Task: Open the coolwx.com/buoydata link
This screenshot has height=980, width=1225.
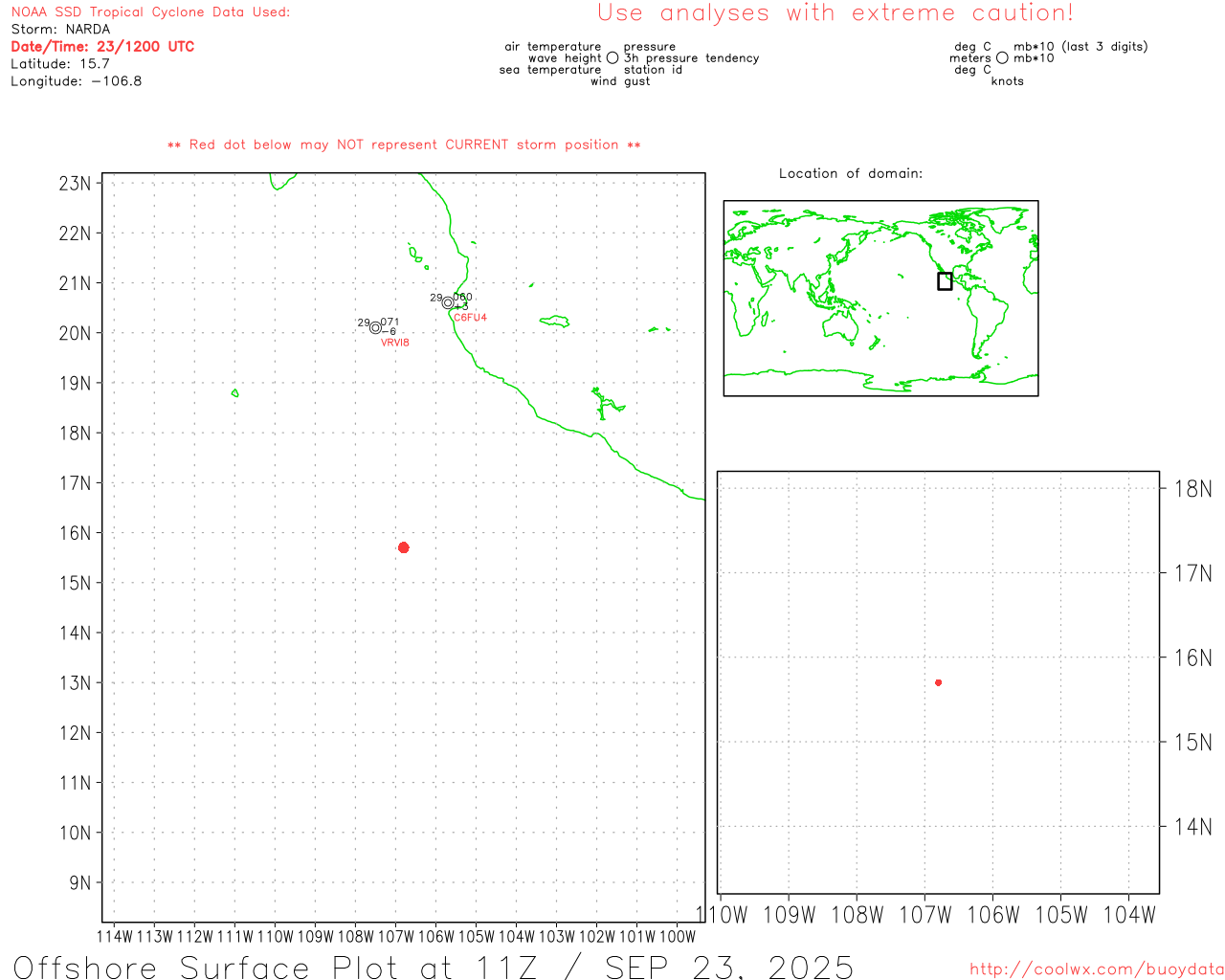Action: click(1096, 969)
